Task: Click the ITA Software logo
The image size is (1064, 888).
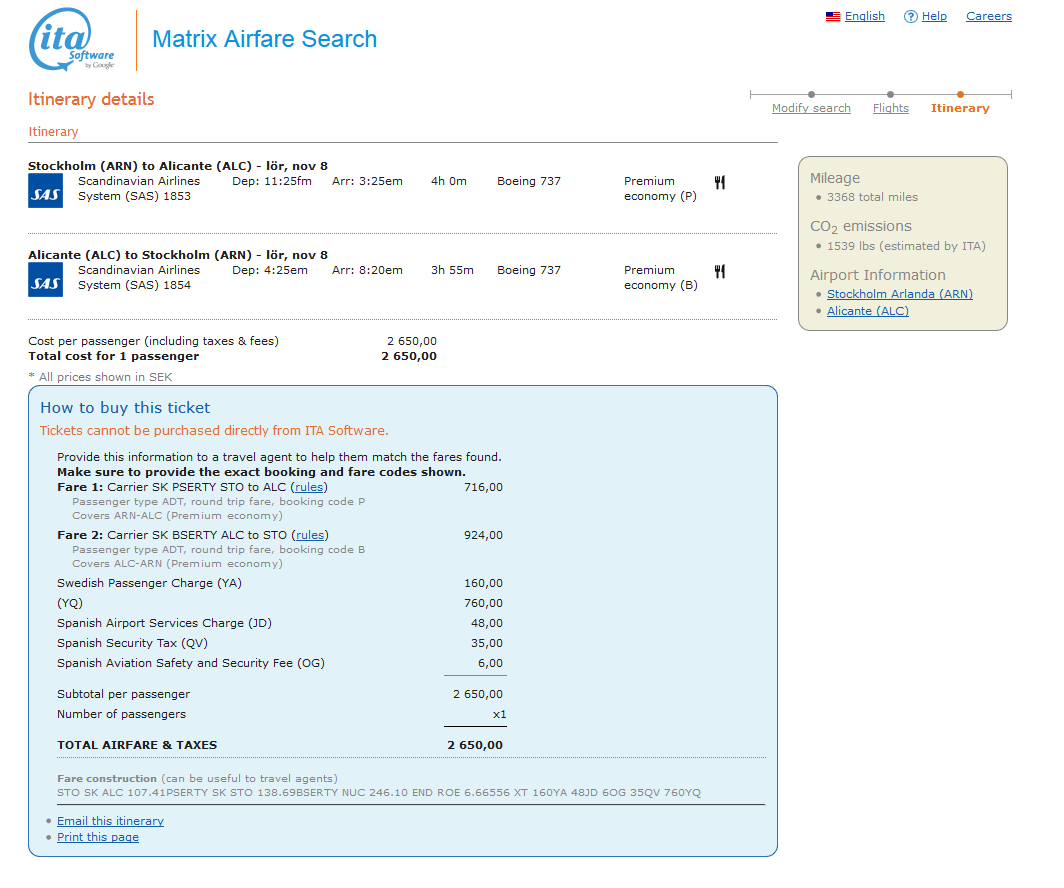Action: (x=74, y=41)
